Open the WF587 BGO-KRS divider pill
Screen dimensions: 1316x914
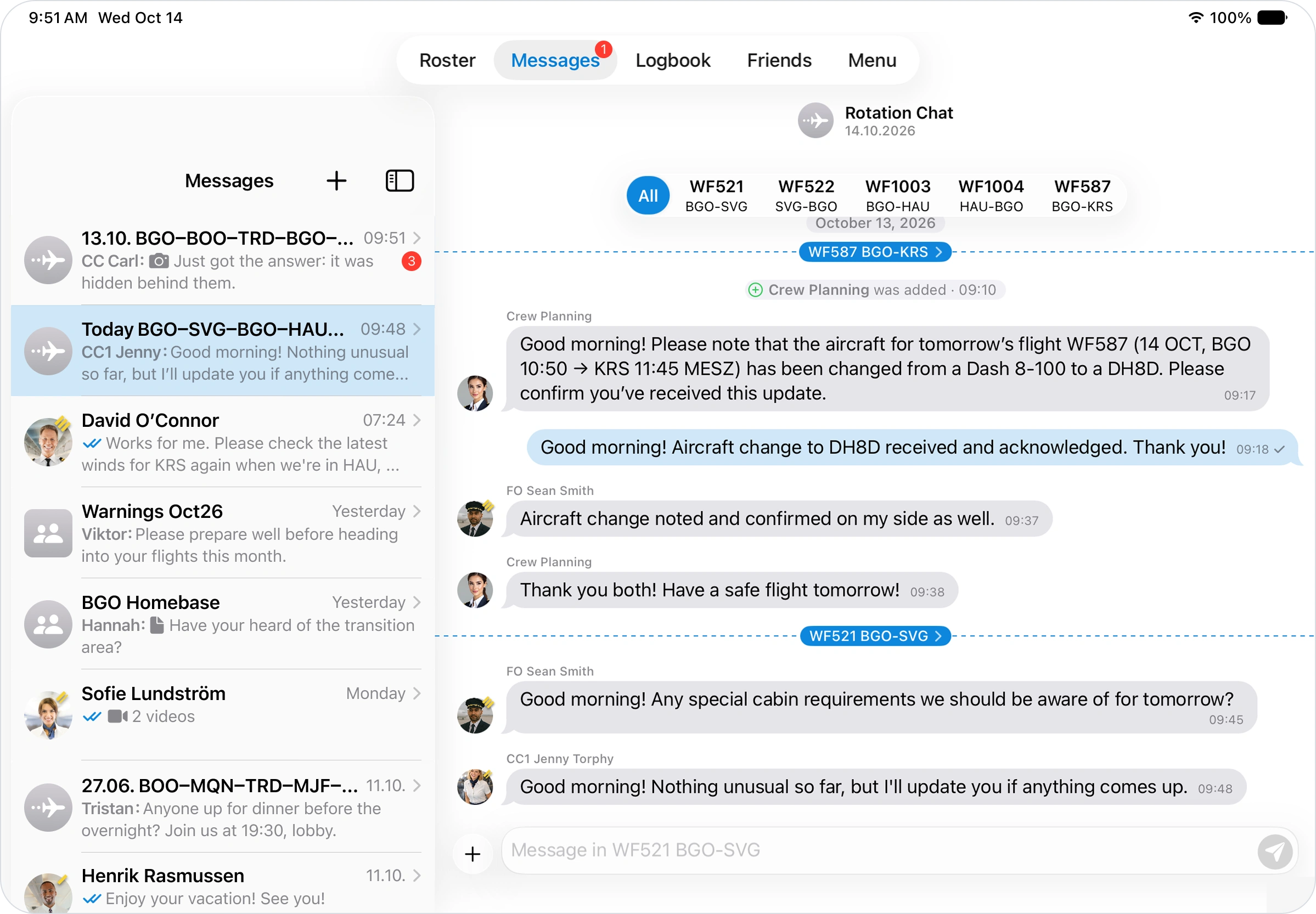[875, 252]
